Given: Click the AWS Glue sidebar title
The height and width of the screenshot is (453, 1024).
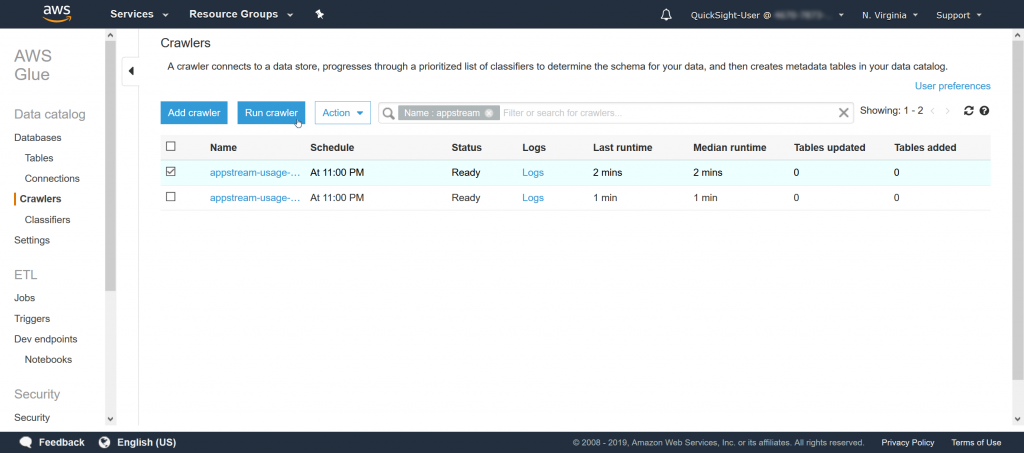Looking at the screenshot, I should (x=33, y=65).
